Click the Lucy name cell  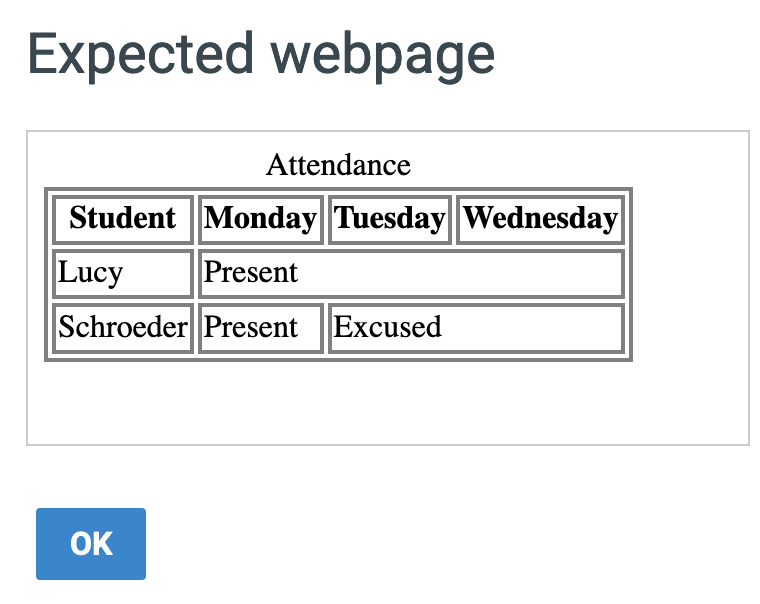(x=90, y=273)
